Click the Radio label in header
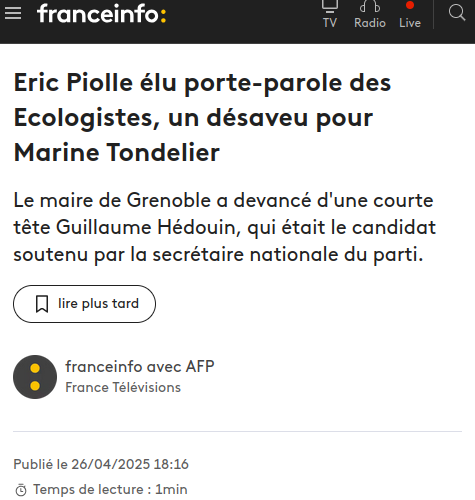Viewport: 475px width, 500px height. click(x=370, y=23)
